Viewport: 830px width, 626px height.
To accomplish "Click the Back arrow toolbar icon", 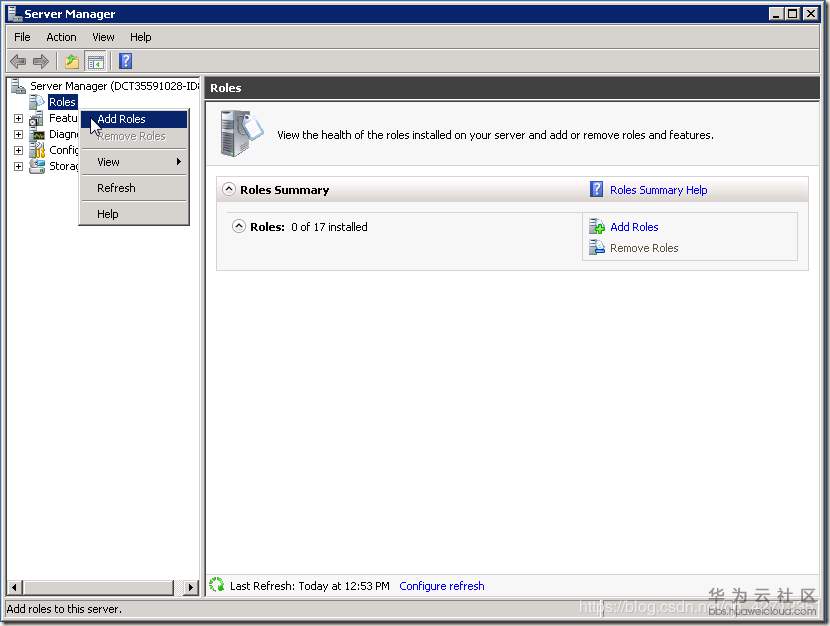I will 18,62.
